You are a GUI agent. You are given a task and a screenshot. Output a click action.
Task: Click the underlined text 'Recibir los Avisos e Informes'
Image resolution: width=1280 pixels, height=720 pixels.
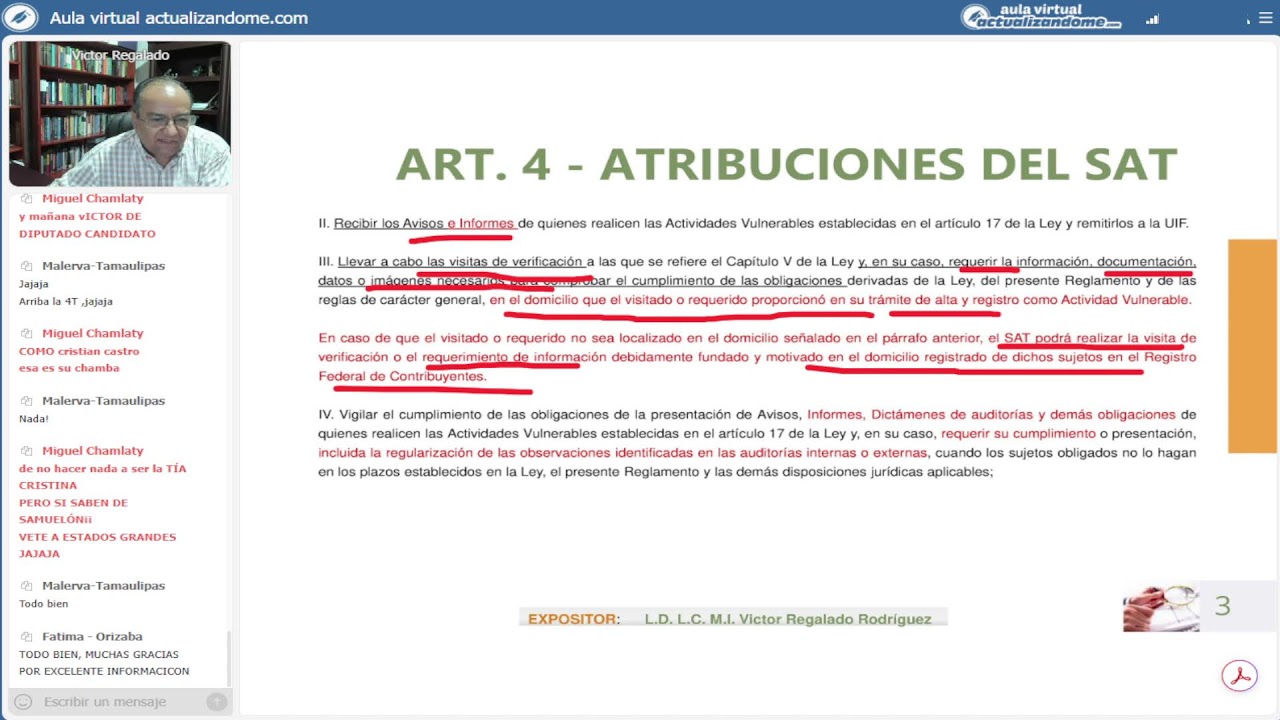424,224
